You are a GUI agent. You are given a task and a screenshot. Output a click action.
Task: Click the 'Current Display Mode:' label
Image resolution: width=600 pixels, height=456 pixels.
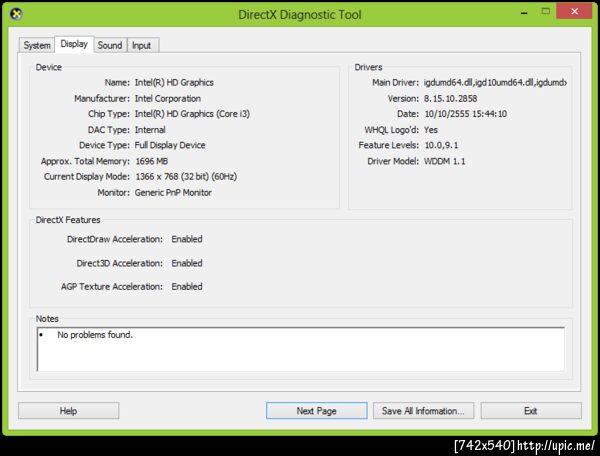(x=87, y=177)
